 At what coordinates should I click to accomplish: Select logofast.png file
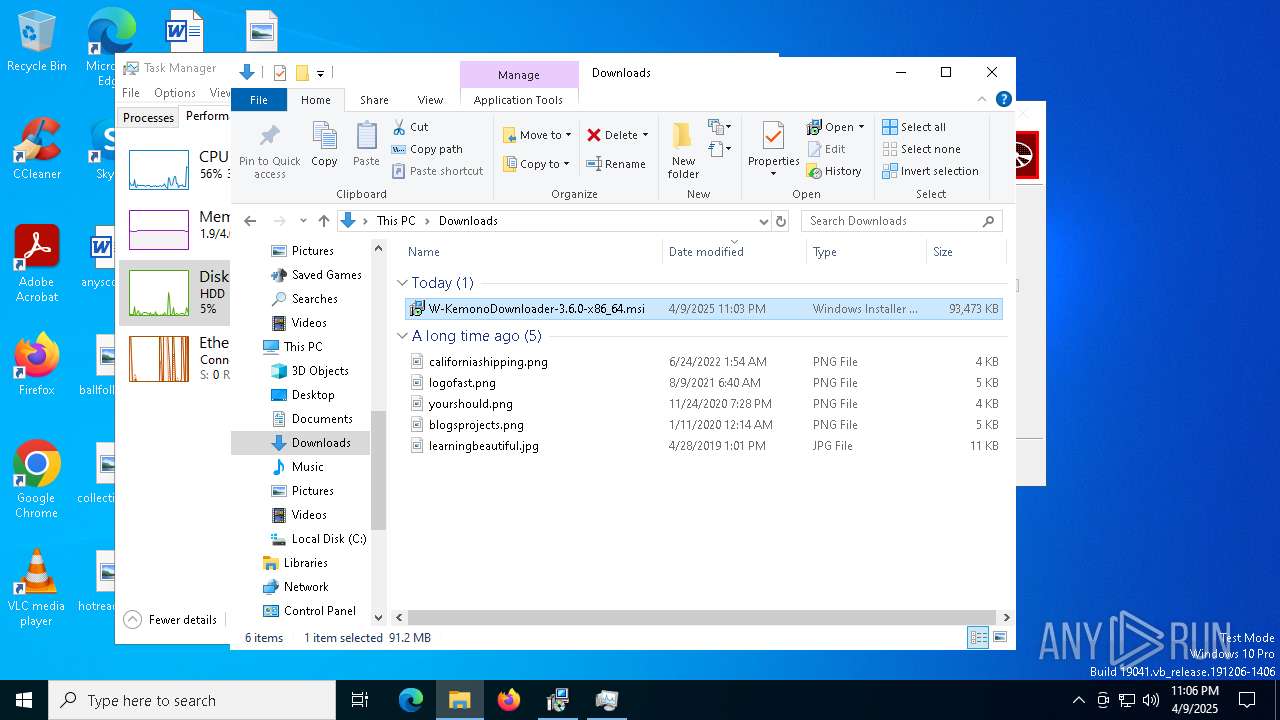pos(704,383)
